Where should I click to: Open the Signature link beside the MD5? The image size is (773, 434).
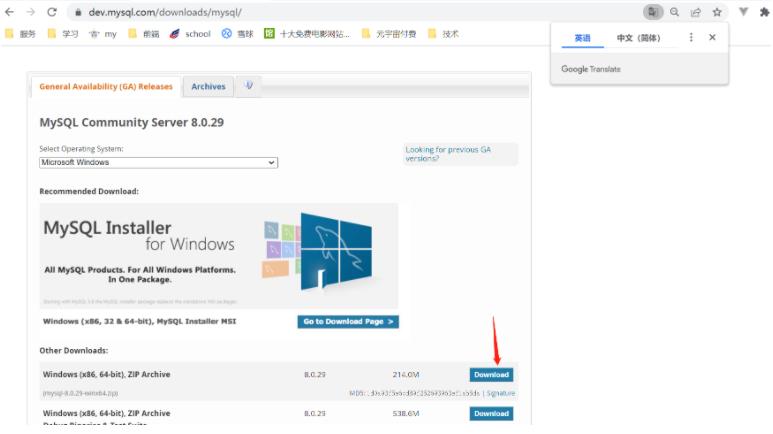(501, 394)
